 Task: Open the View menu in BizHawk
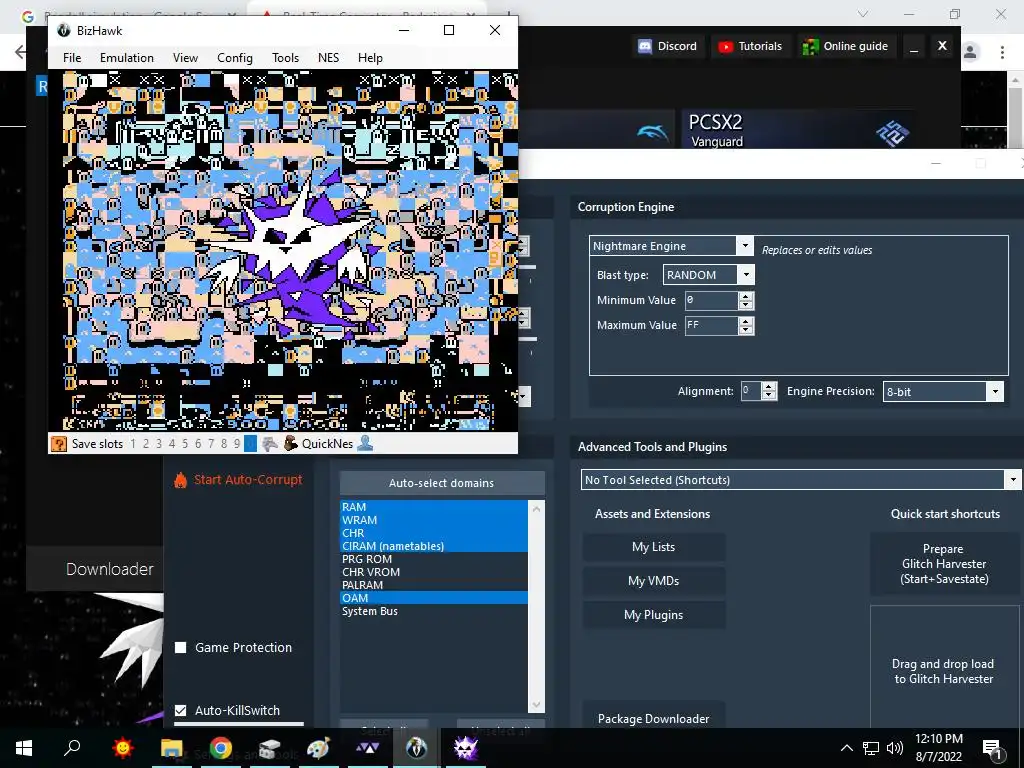185,58
